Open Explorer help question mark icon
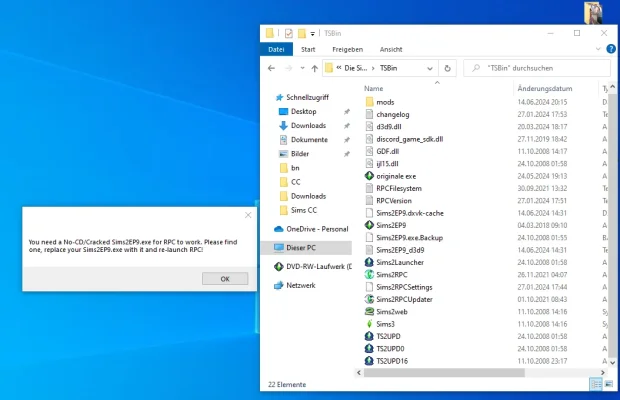 pyautogui.click(x=611, y=49)
